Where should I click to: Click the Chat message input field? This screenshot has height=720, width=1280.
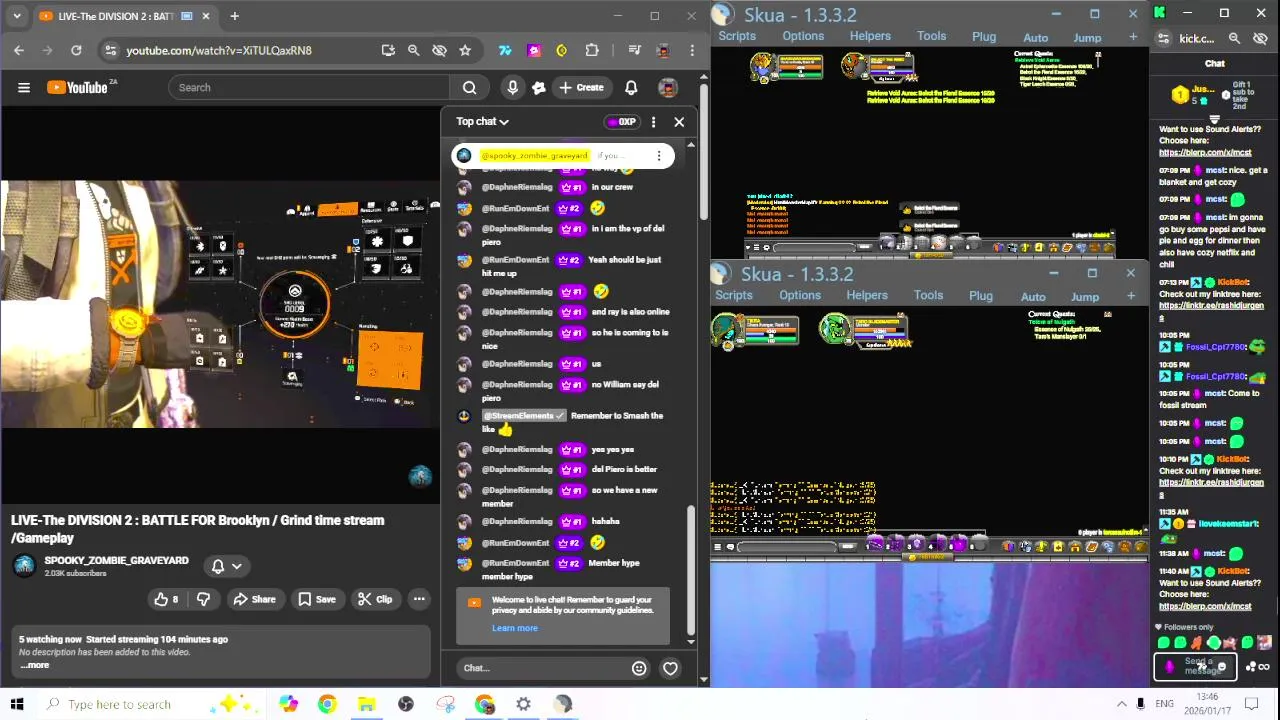click(x=546, y=668)
